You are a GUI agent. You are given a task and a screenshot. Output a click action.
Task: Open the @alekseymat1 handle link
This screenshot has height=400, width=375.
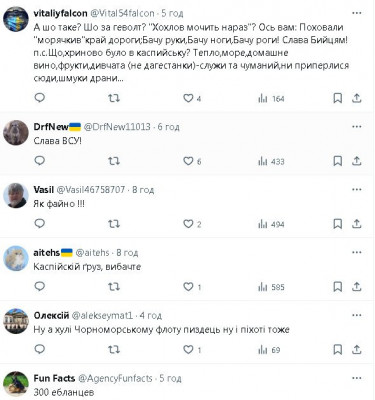(102, 315)
